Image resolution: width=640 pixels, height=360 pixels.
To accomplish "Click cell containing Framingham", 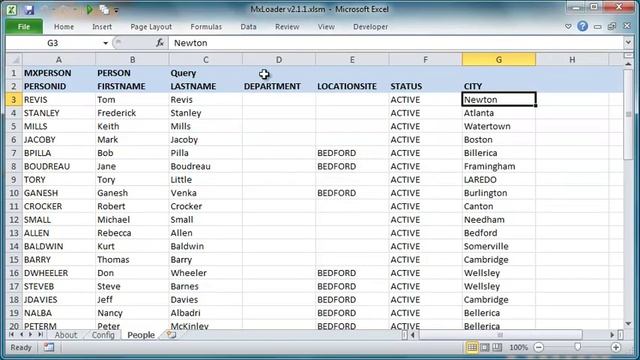I will point(499,167).
